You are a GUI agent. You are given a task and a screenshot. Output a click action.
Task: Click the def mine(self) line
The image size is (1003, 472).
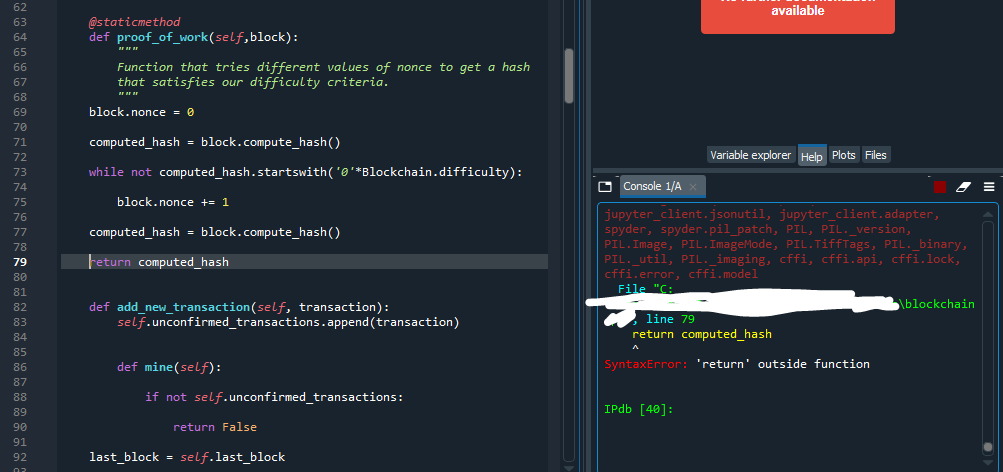click(169, 367)
